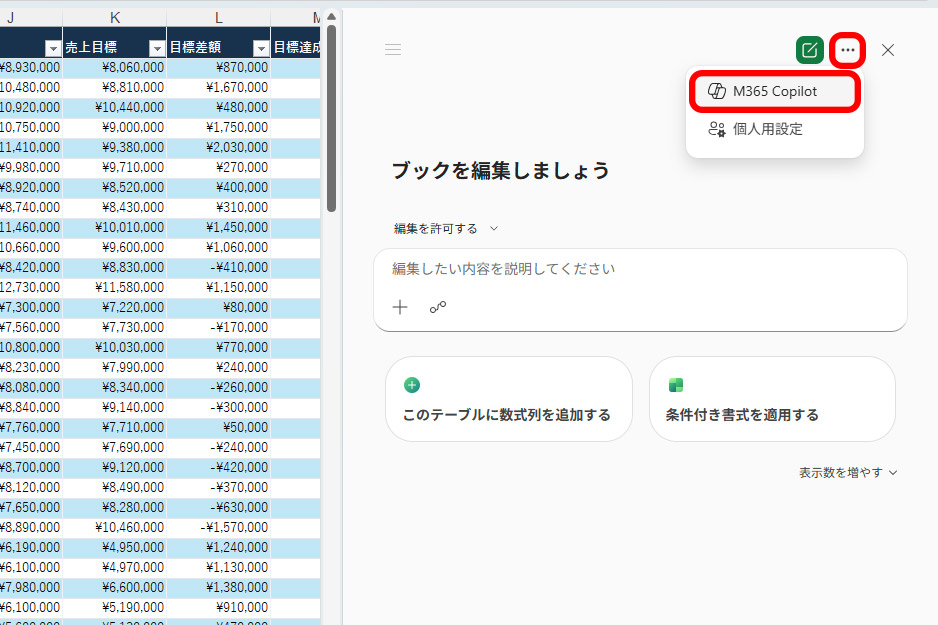Select M365 Copilot menu entry
Viewport: 938px width, 625px height.
point(775,91)
